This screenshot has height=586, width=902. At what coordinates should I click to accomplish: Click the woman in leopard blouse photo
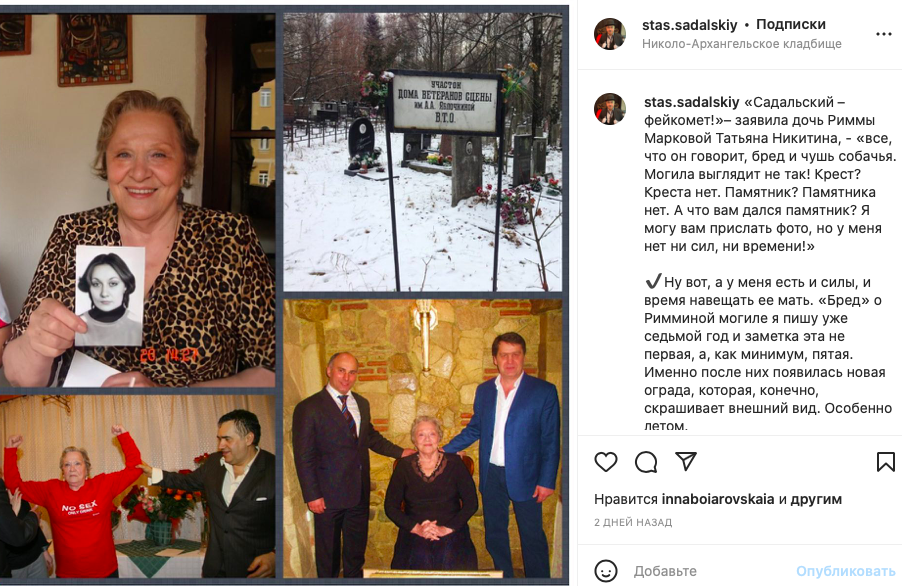(137, 200)
